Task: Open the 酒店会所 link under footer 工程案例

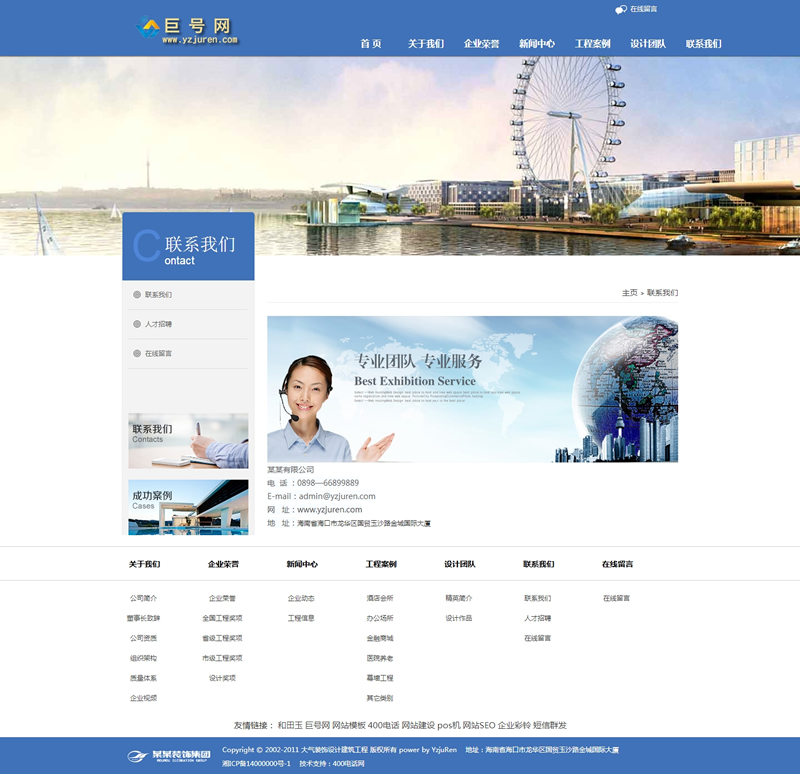Action: click(380, 598)
